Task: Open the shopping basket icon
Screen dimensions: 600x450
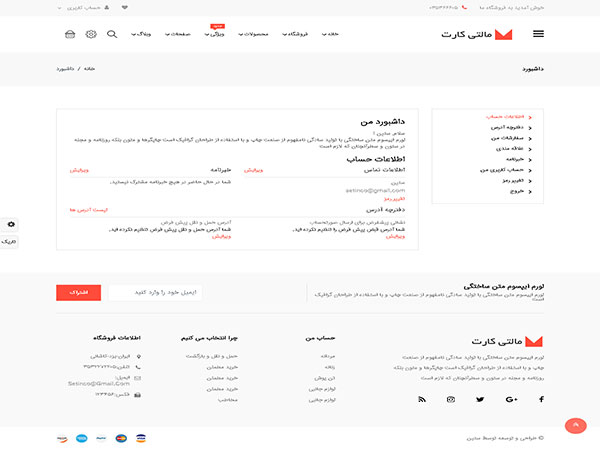Action: click(70, 34)
